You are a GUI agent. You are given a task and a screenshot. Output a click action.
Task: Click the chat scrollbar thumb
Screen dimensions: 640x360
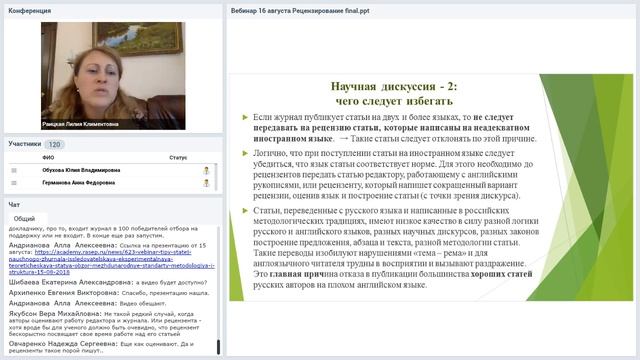218,347
